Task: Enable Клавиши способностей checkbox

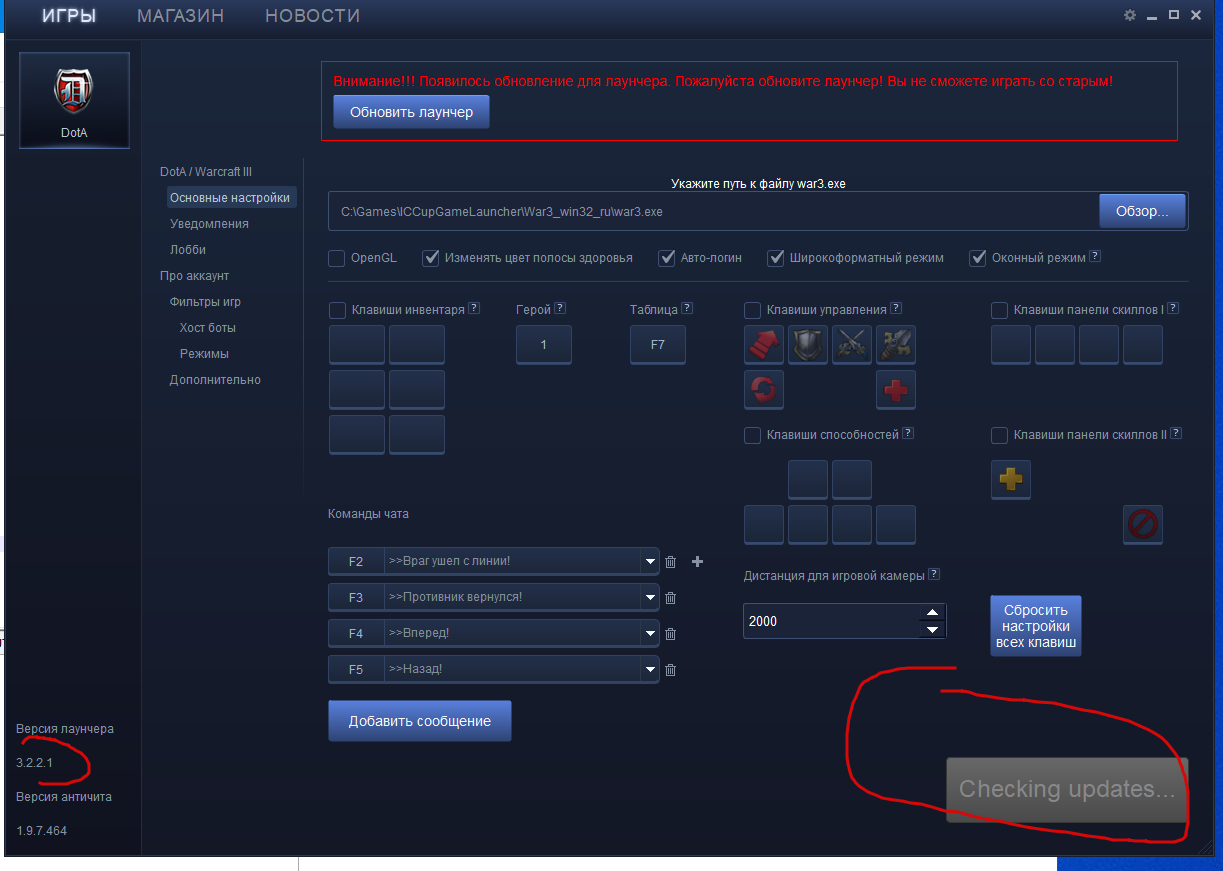Action: click(753, 435)
